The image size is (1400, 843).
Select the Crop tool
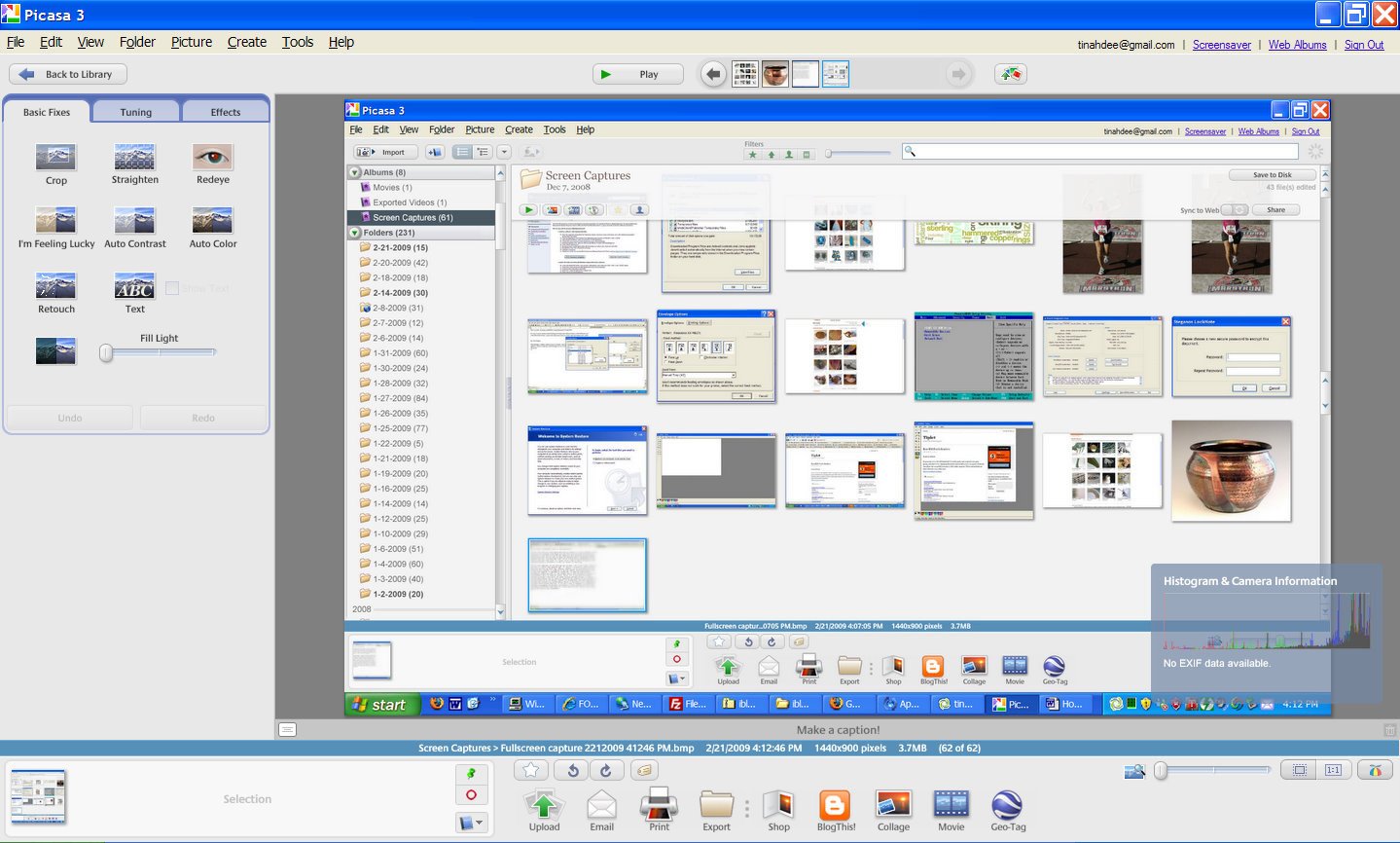tap(55, 164)
